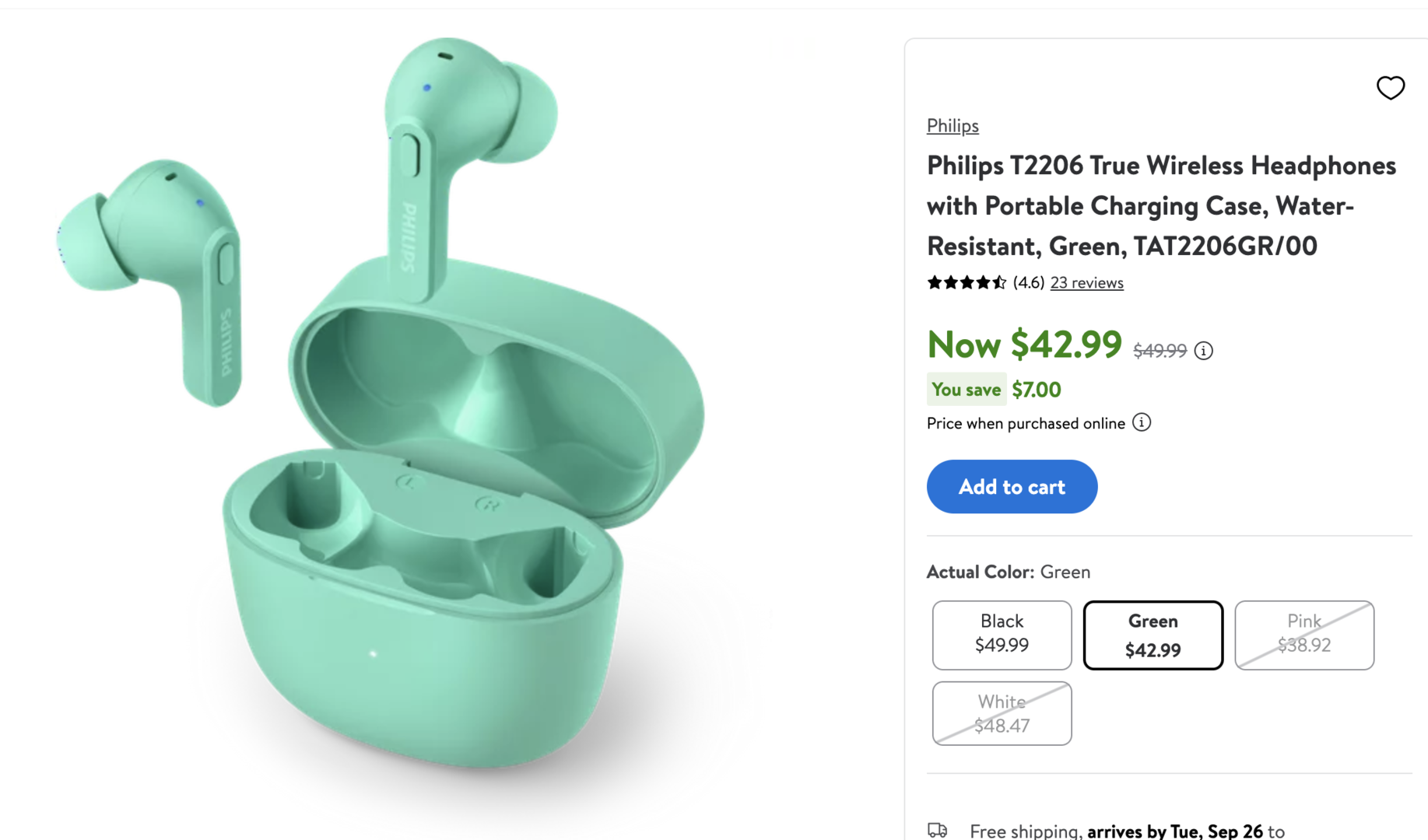Add item to favorites with heart icon
Screen dimensions: 1428x840
tap(1390, 88)
